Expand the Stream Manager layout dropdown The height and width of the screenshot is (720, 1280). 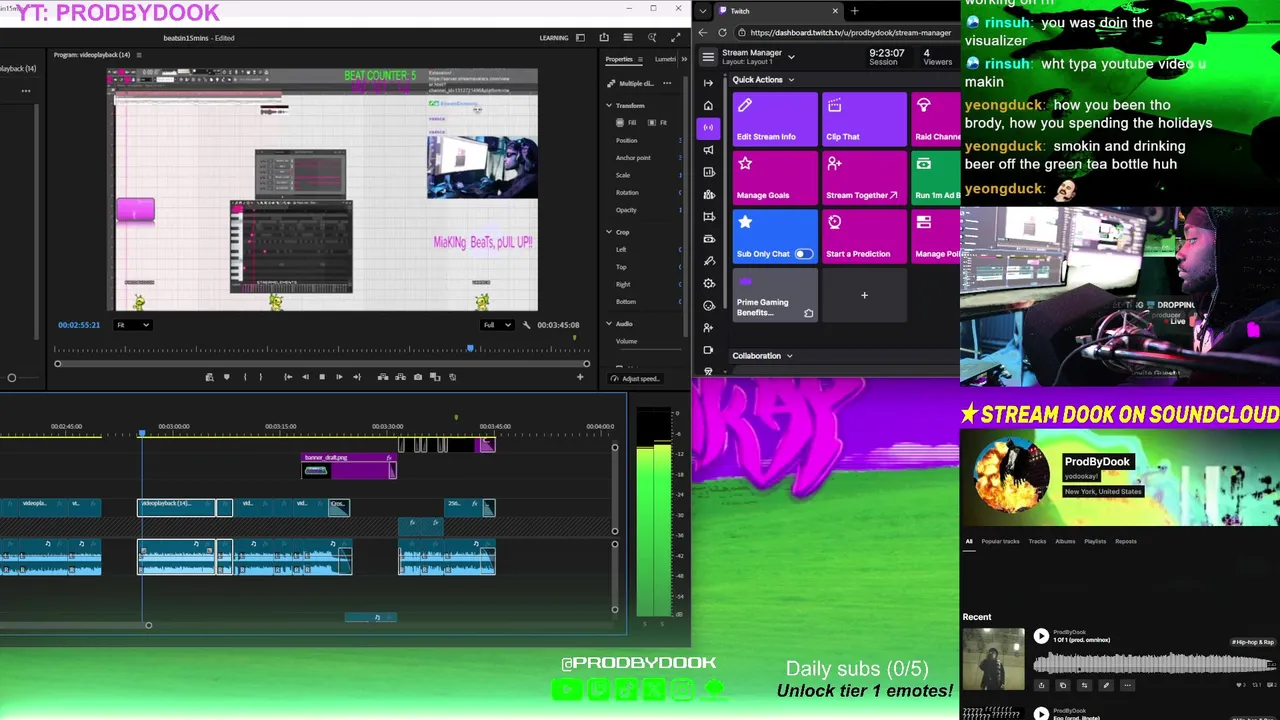pyautogui.click(x=791, y=57)
